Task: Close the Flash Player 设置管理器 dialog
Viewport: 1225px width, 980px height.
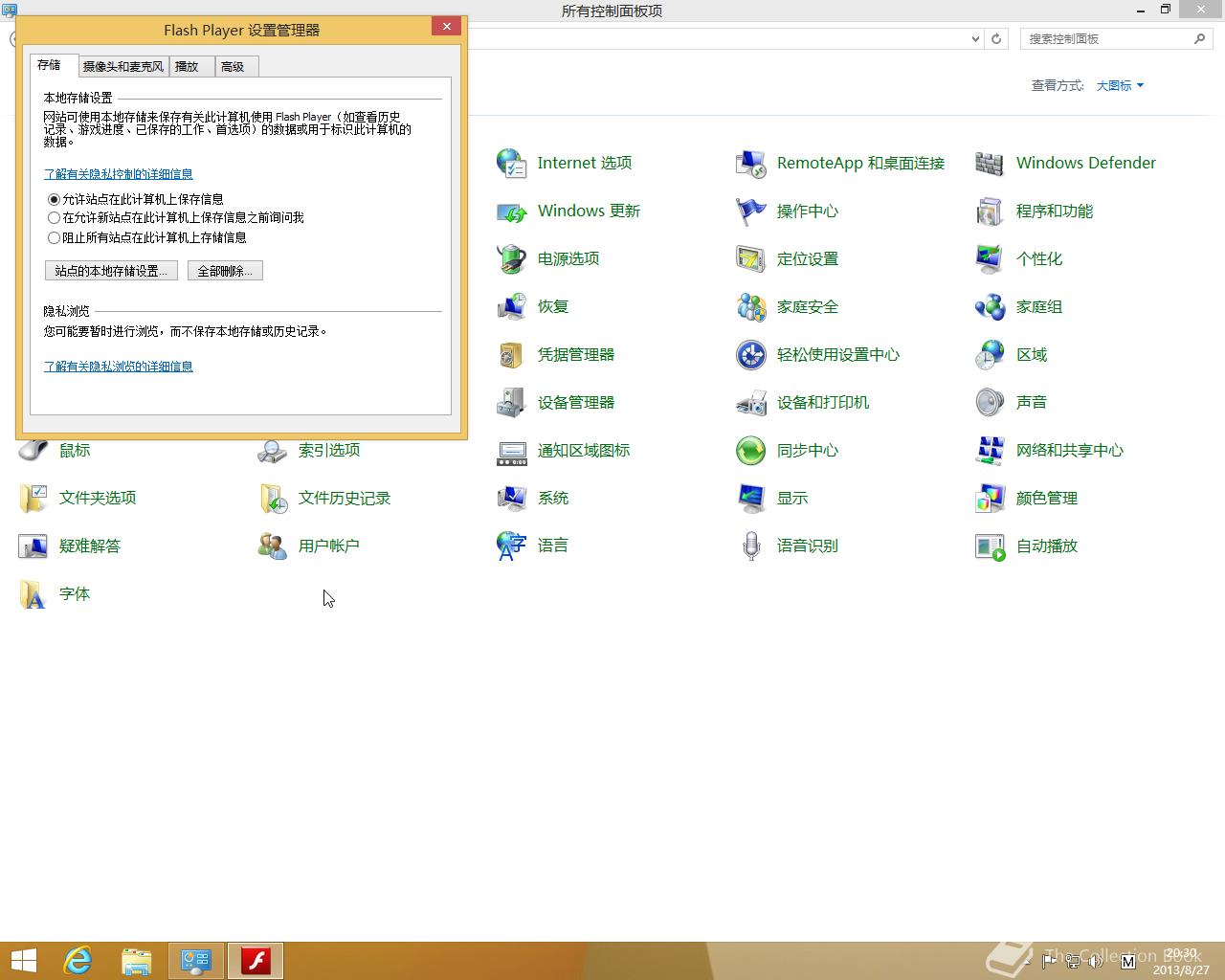Action: click(x=446, y=27)
